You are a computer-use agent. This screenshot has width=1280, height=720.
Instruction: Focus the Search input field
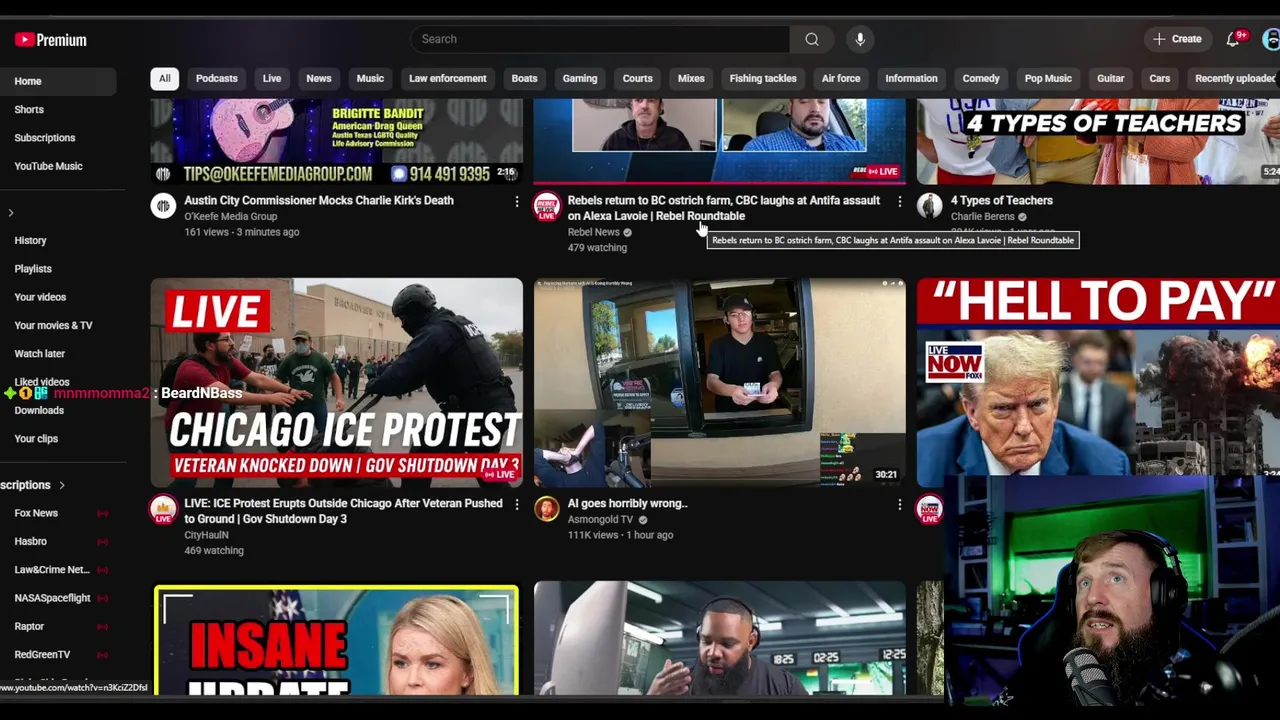coord(600,39)
